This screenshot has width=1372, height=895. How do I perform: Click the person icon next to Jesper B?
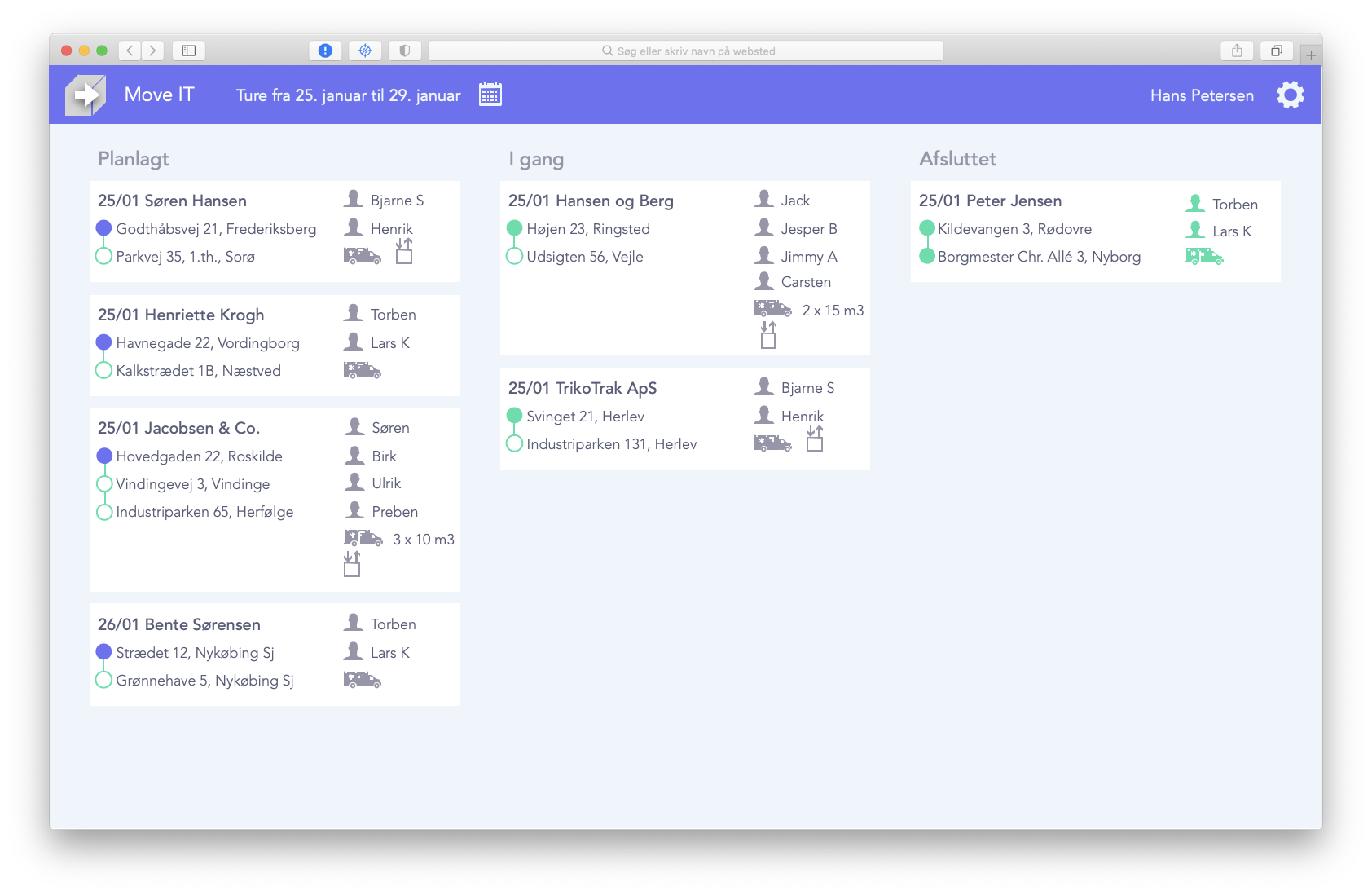(764, 227)
